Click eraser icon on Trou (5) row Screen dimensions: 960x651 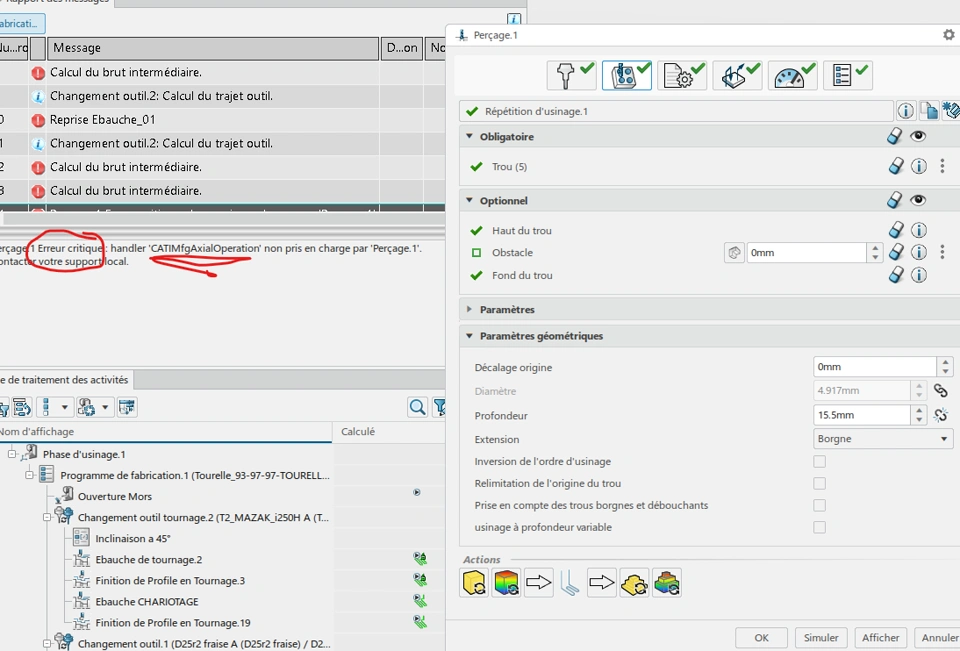pyautogui.click(x=896, y=166)
